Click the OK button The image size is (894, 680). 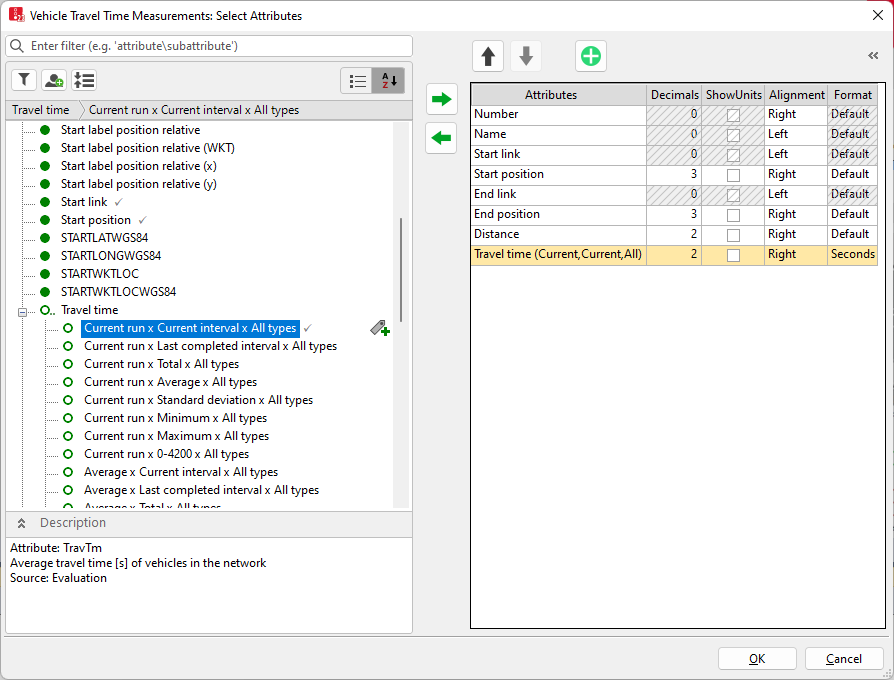757,659
